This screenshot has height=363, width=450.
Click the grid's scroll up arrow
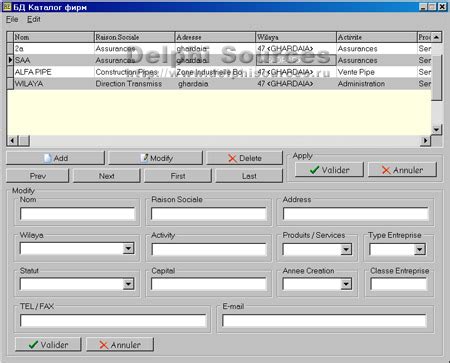click(x=437, y=37)
